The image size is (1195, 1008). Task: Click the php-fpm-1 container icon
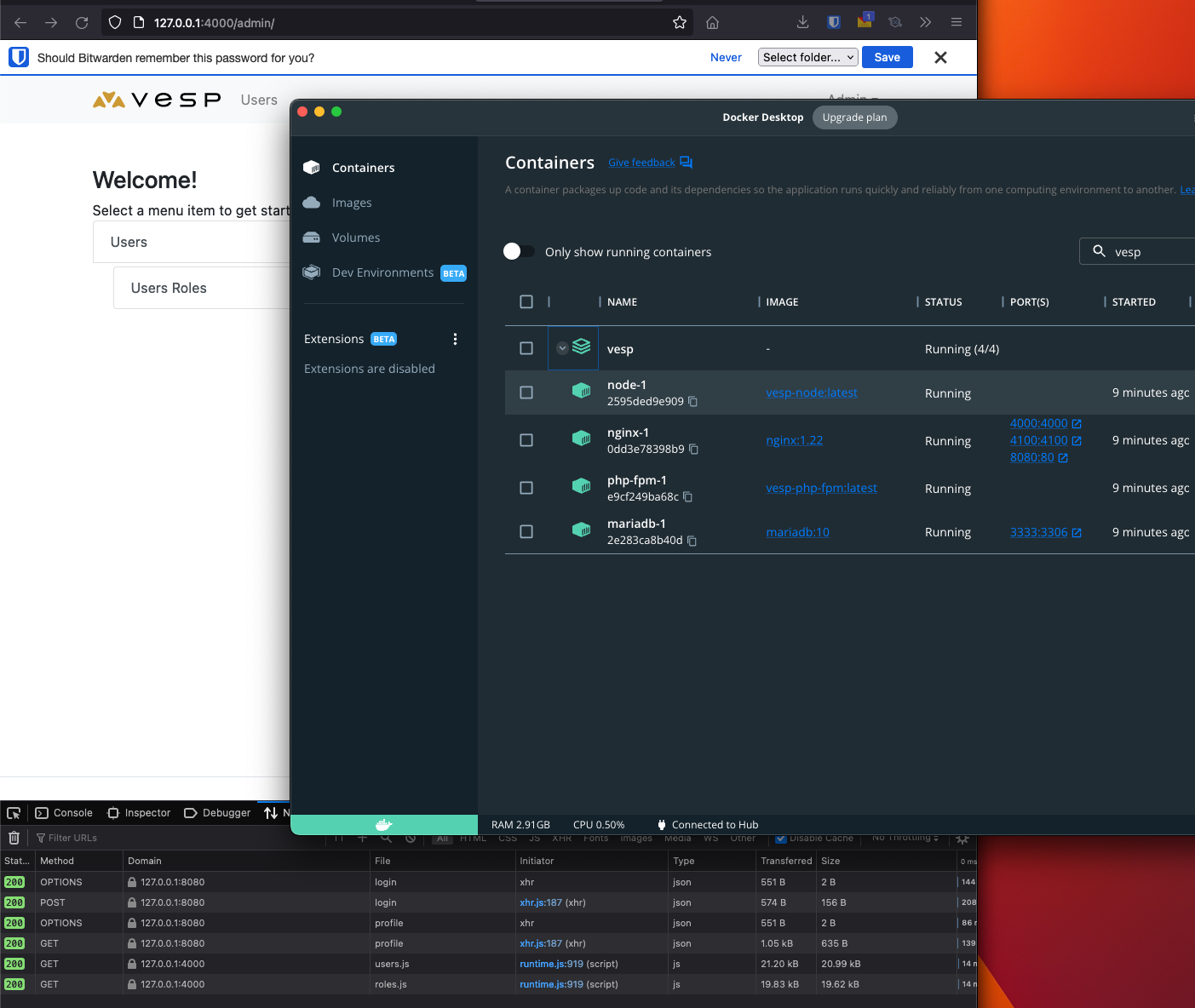(x=582, y=486)
